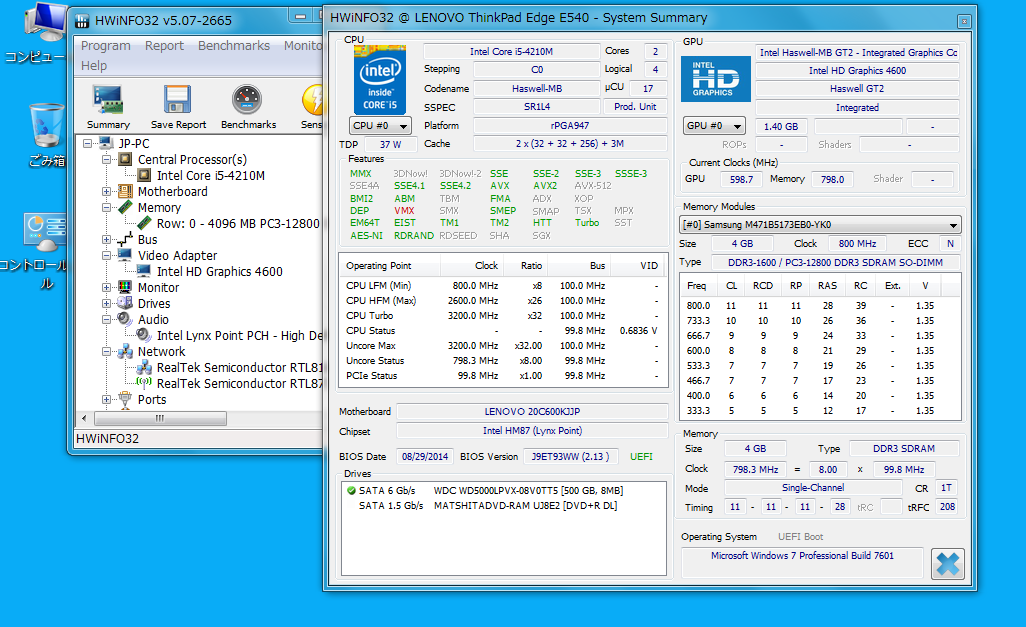This screenshot has width=1026, height=627.
Task: Open the CPU #0 selector dropdown
Action: tap(380, 126)
